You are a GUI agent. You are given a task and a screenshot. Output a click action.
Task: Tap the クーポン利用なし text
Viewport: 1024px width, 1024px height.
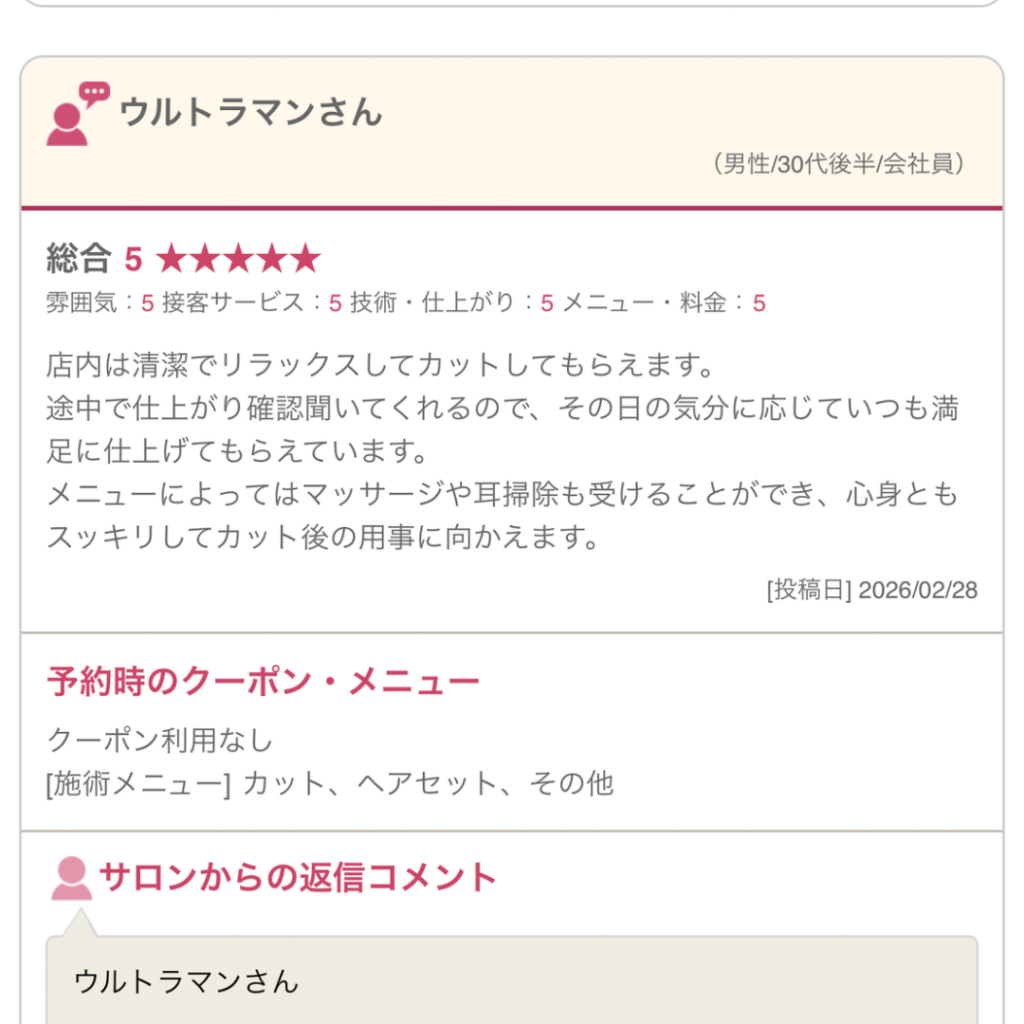(x=160, y=741)
